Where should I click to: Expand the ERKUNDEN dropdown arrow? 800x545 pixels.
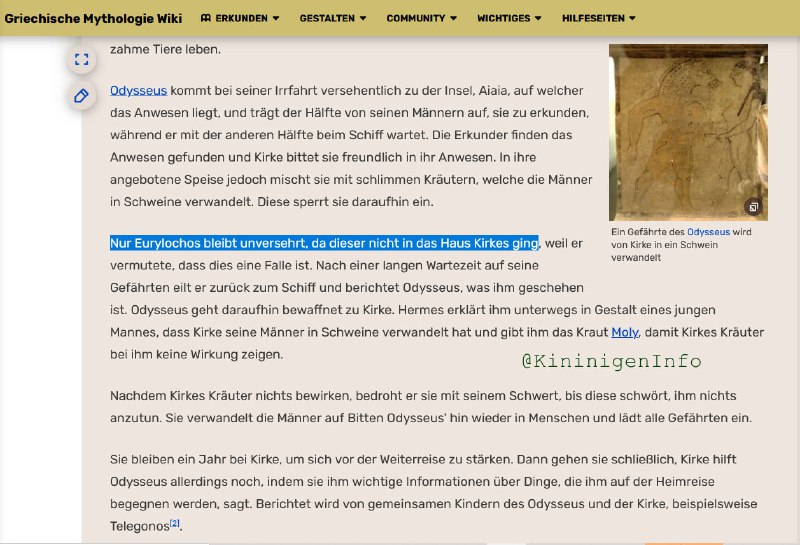276,18
